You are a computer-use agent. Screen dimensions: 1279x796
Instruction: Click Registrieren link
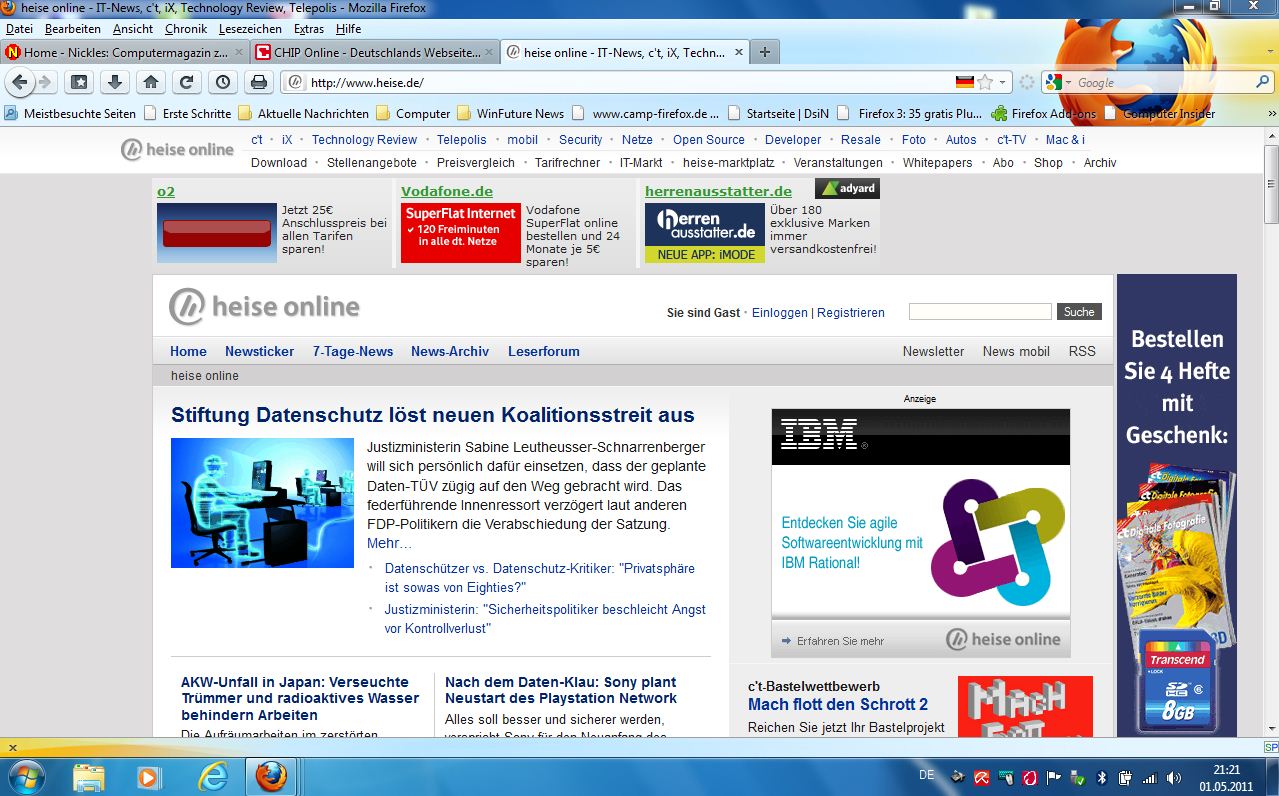(851, 313)
